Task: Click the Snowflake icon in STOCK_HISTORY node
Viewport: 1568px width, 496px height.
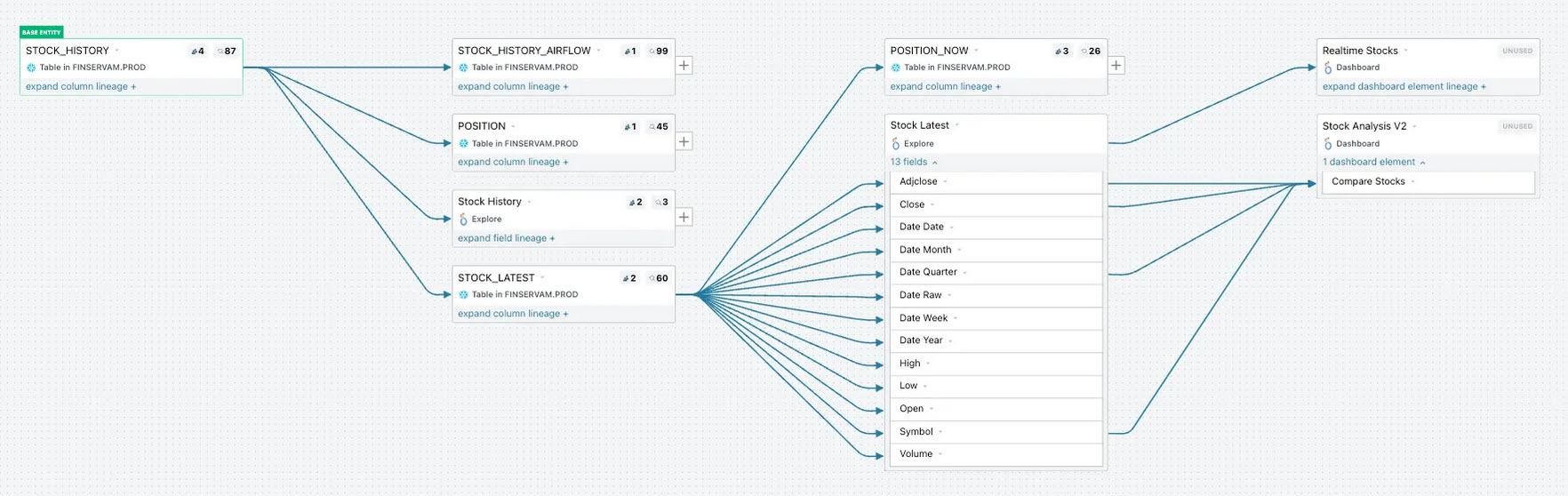Action: tap(31, 68)
